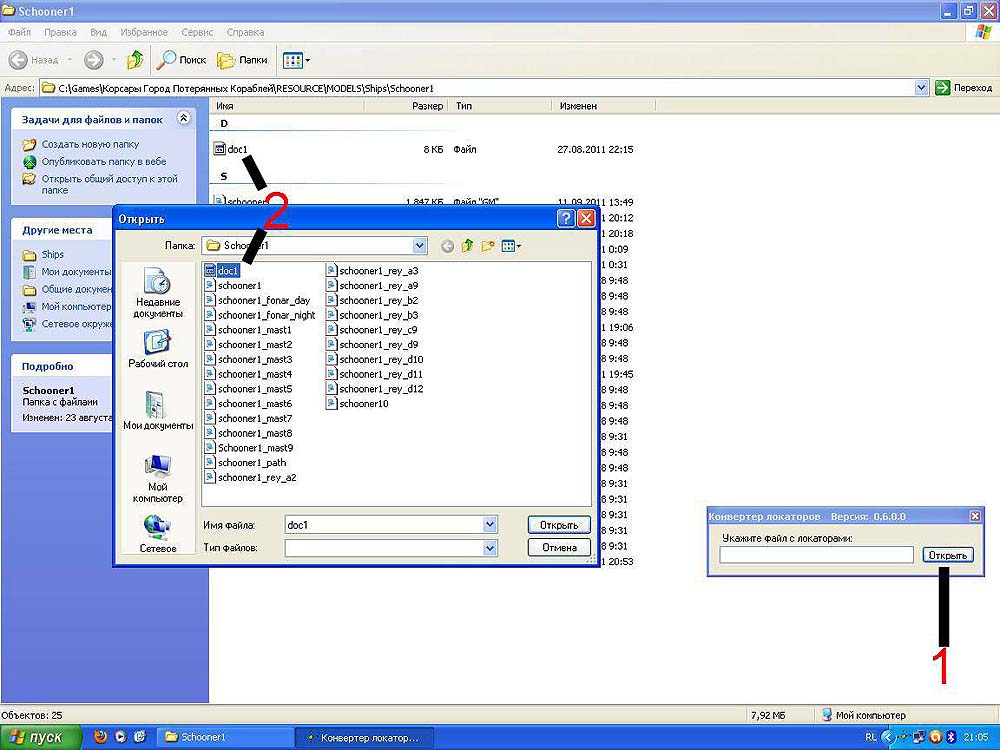Open the Сервис menu
This screenshot has height=750, width=1000.
coord(197,32)
